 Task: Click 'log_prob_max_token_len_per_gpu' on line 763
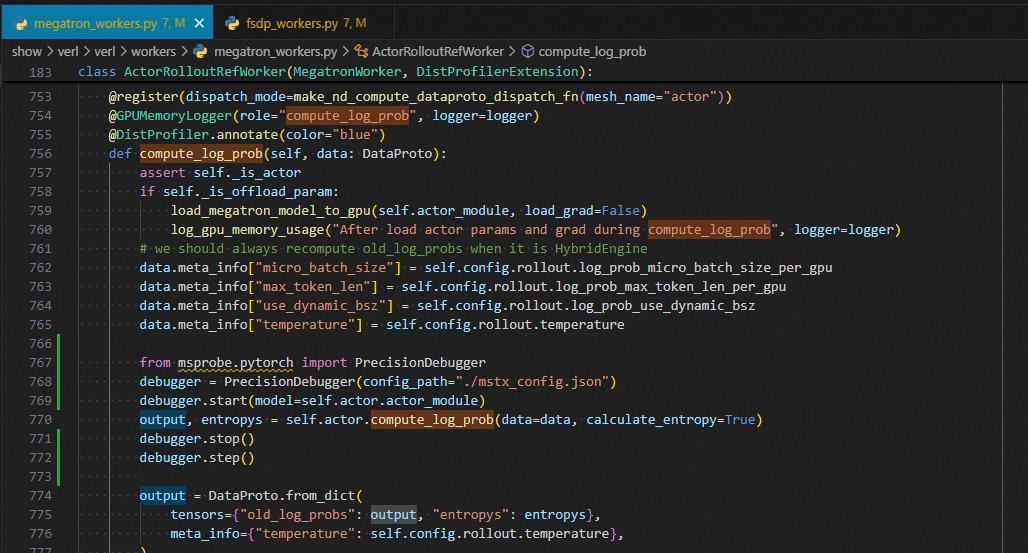click(670, 287)
